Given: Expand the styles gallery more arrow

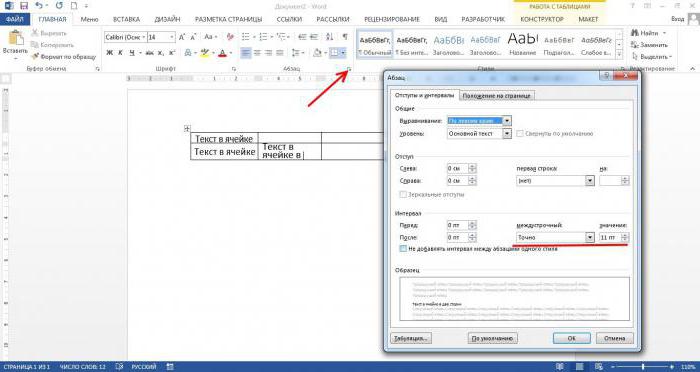Looking at the screenshot, I should coord(619,54).
